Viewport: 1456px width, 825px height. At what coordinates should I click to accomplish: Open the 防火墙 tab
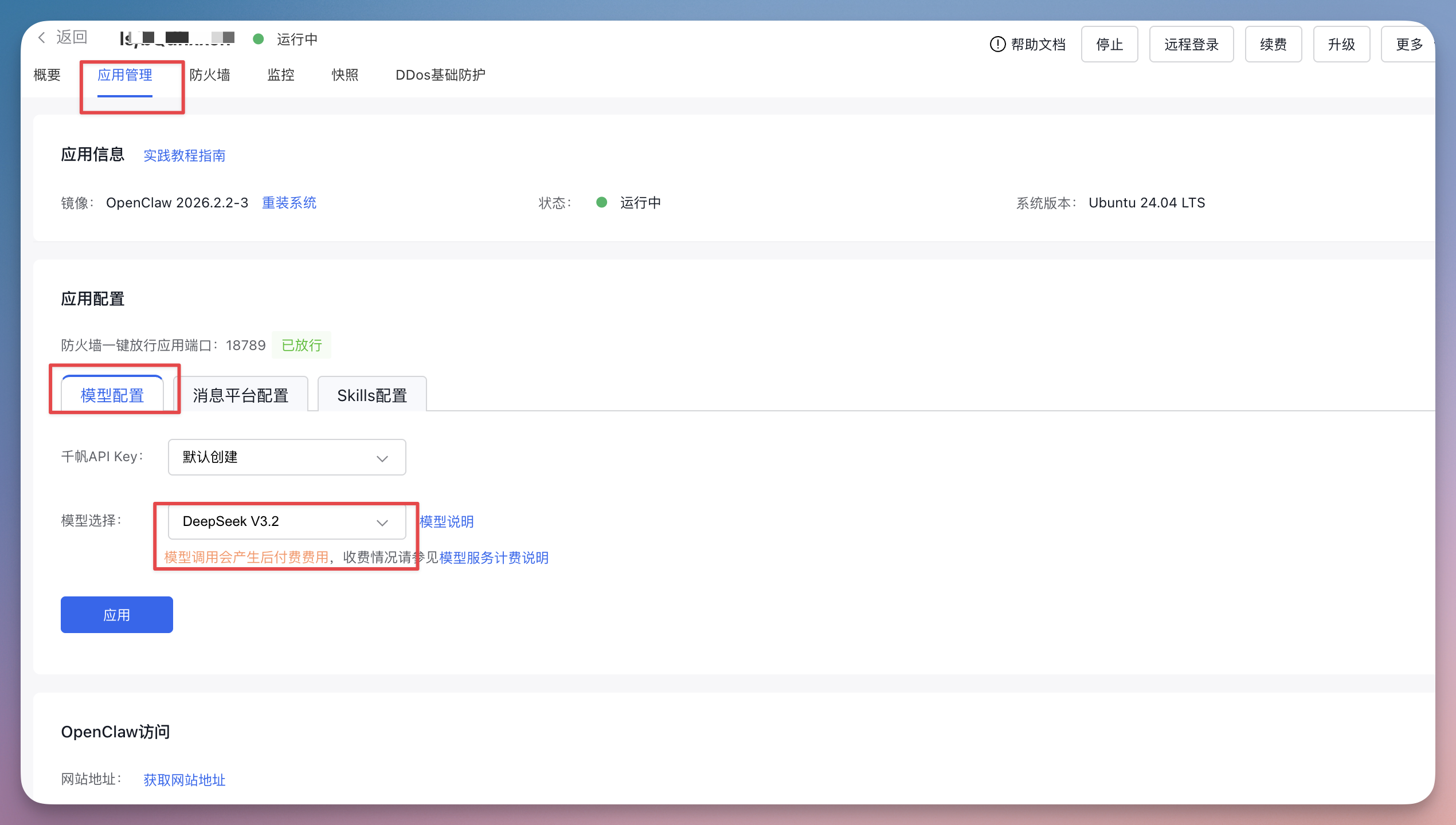(x=210, y=74)
